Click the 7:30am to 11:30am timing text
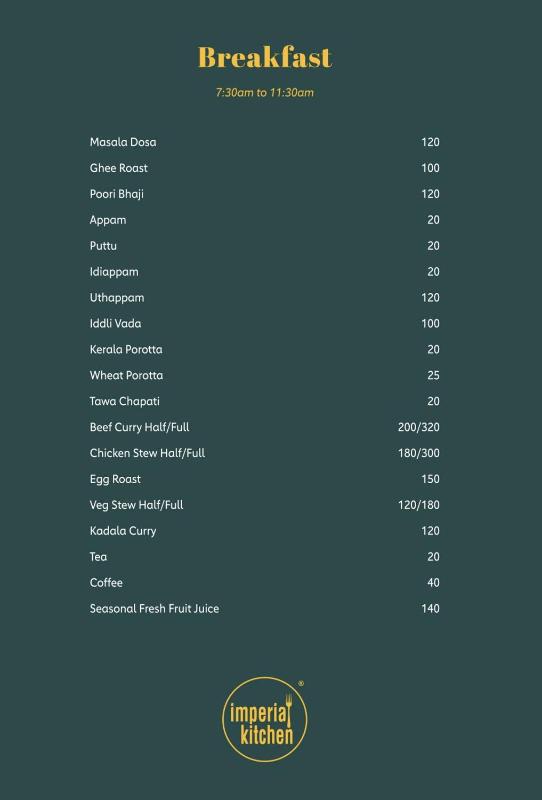The height and width of the screenshot is (800, 542). (x=264, y=92)
